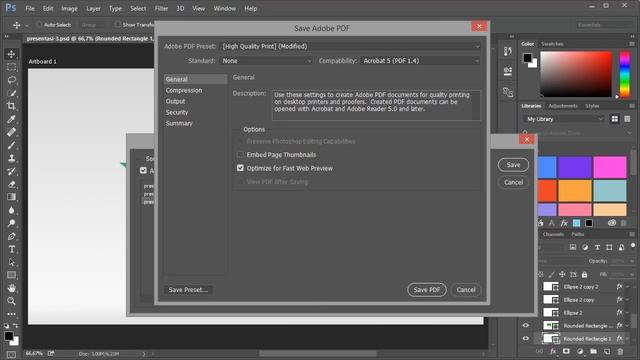Open the Opacity dropdown in Layers panel
This screenshot has width=640, height=360.
point(632,261)
